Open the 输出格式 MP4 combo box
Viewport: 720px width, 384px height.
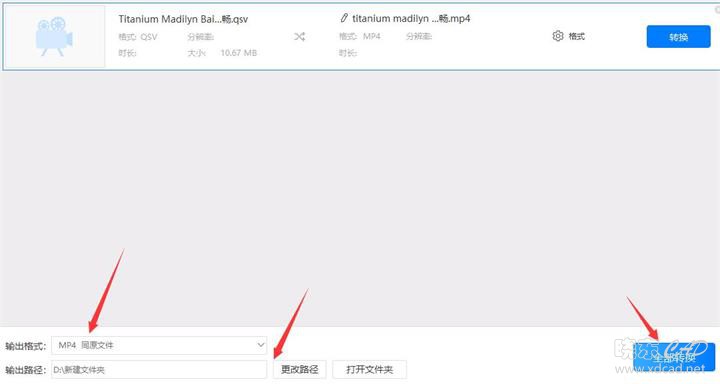[159, 345]
